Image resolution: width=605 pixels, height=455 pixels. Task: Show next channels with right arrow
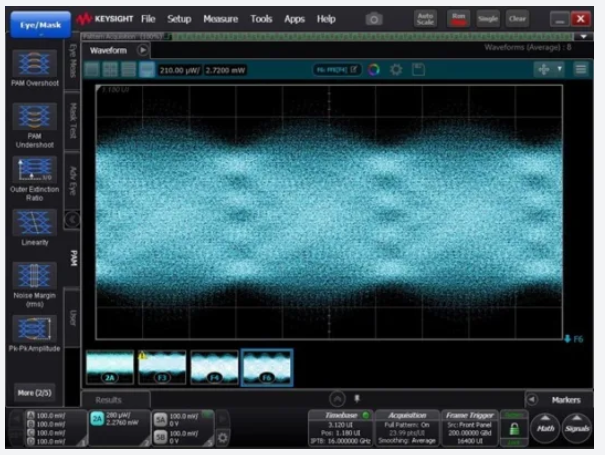(x=223, y=418)
